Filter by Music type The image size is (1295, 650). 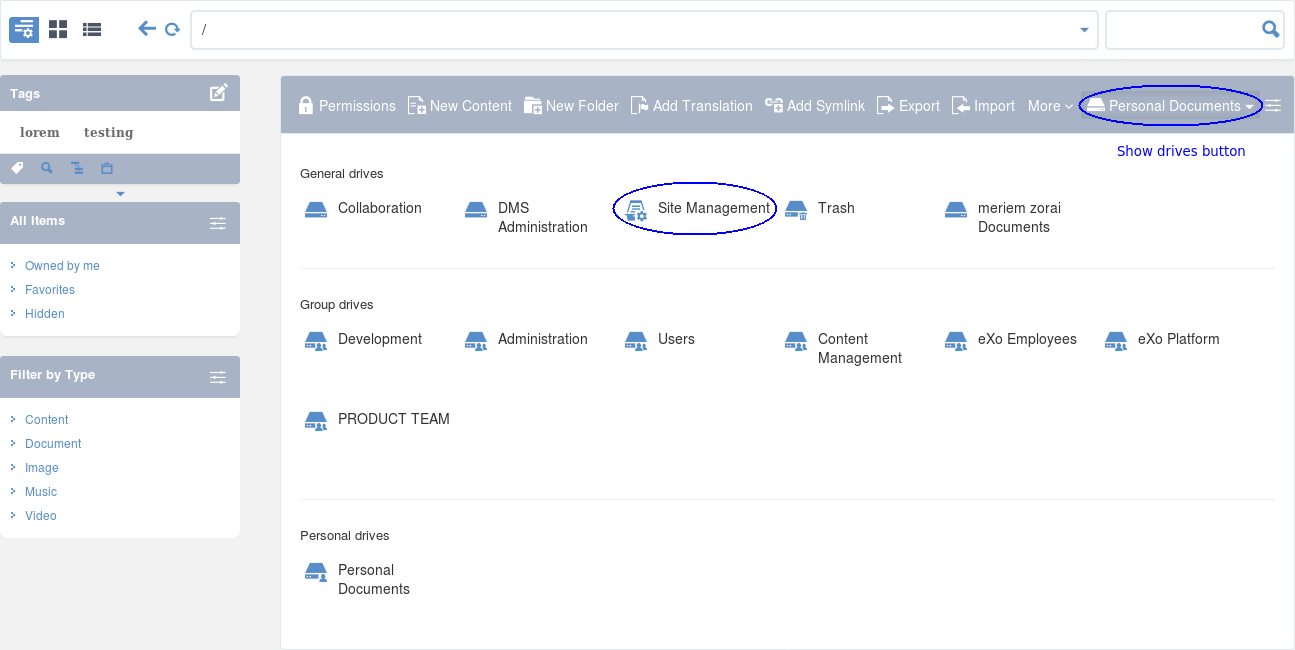click(41, 492)
